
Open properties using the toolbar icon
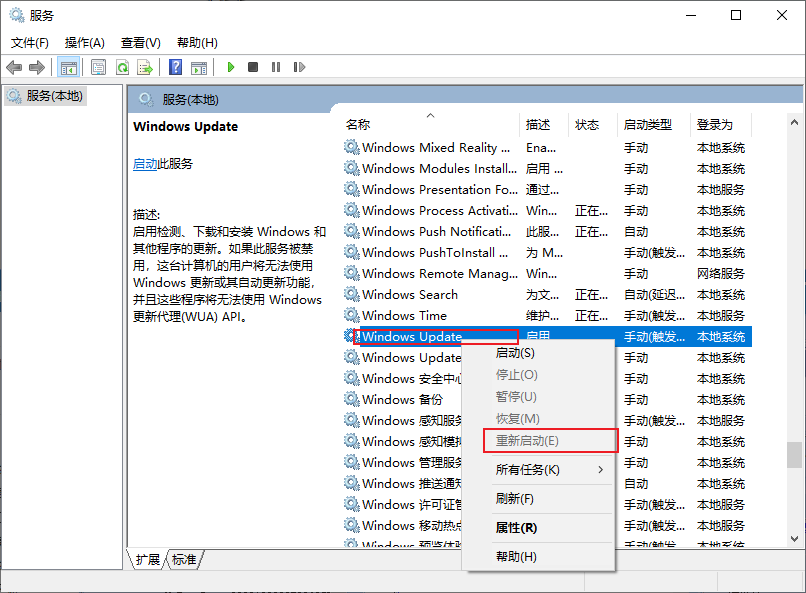pyautogui.click(x=97, y=67)
